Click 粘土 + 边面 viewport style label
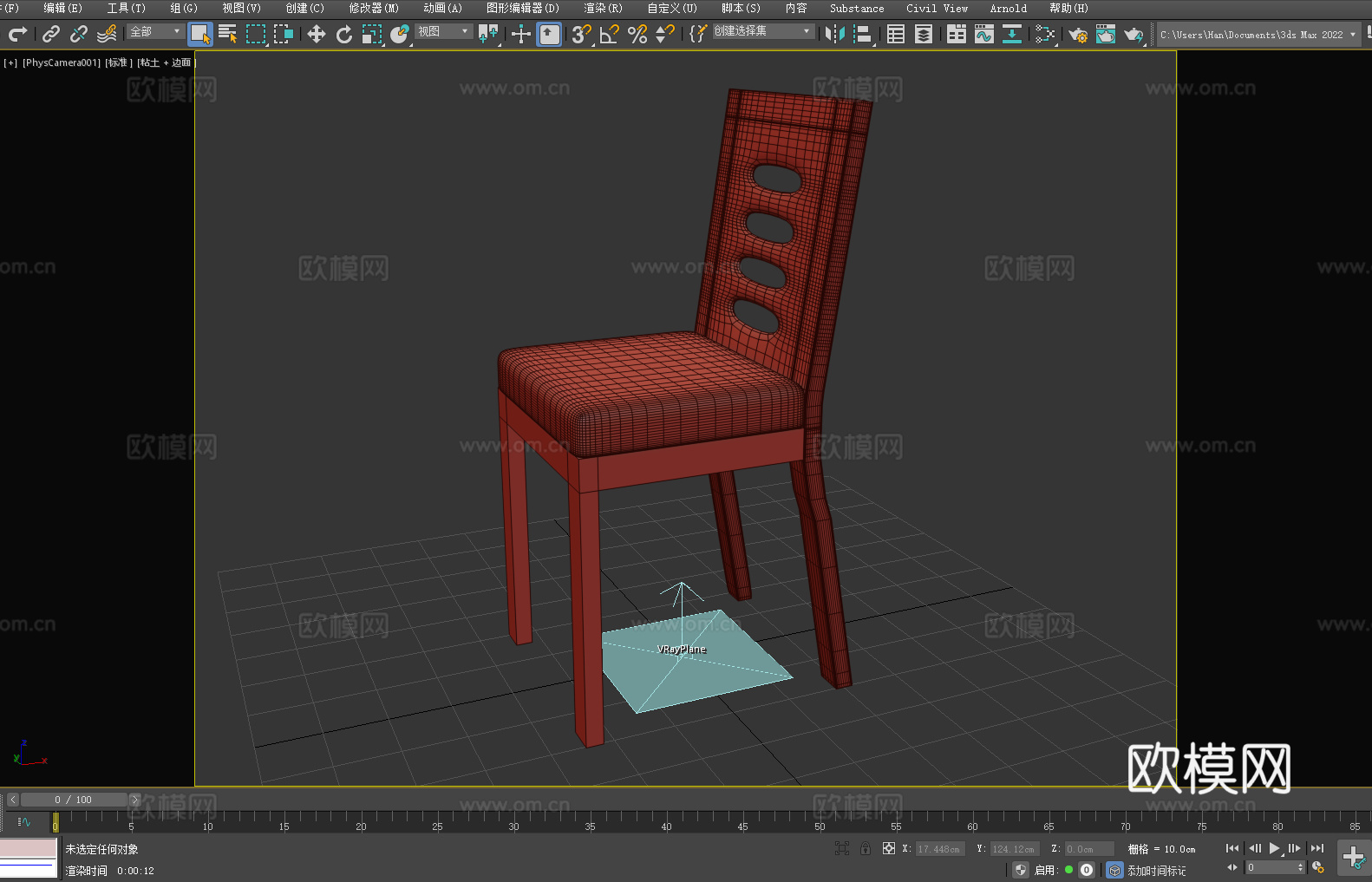 tap(166, 62)
